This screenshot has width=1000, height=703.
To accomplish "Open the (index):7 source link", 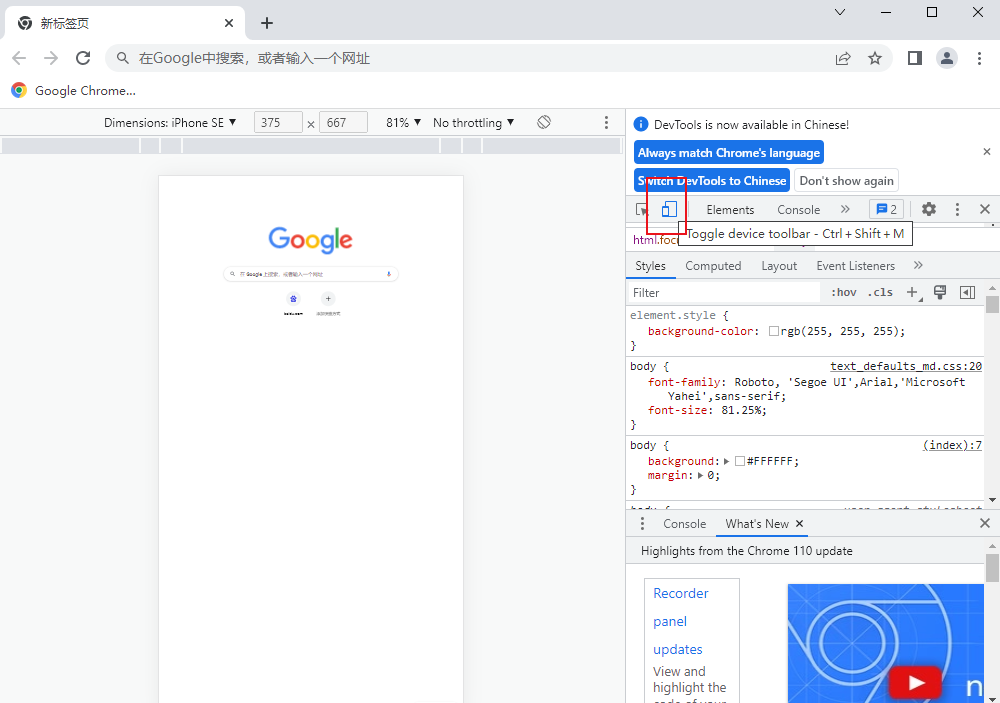I will 952,445.
